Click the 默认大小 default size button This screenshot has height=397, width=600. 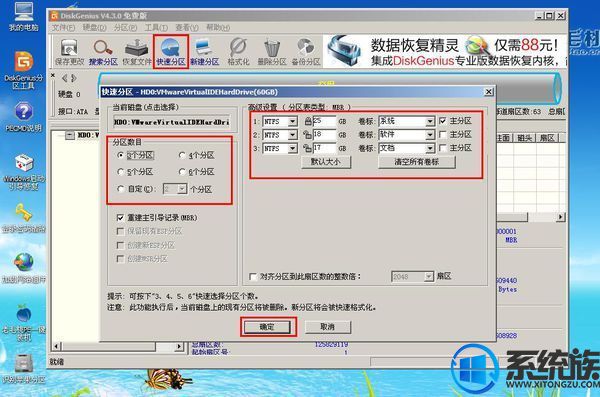pos(326,162)
